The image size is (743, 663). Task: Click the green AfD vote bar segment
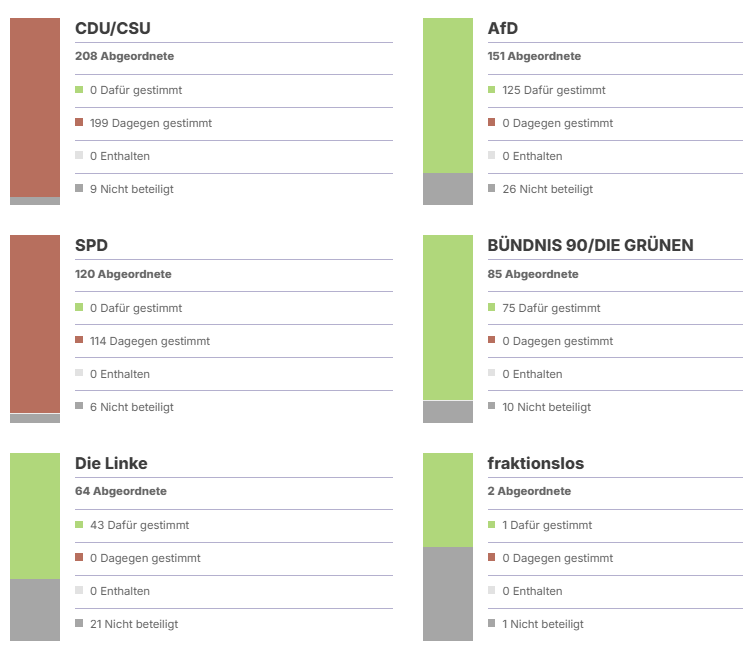pyautogui.click(x=448, y=95)
